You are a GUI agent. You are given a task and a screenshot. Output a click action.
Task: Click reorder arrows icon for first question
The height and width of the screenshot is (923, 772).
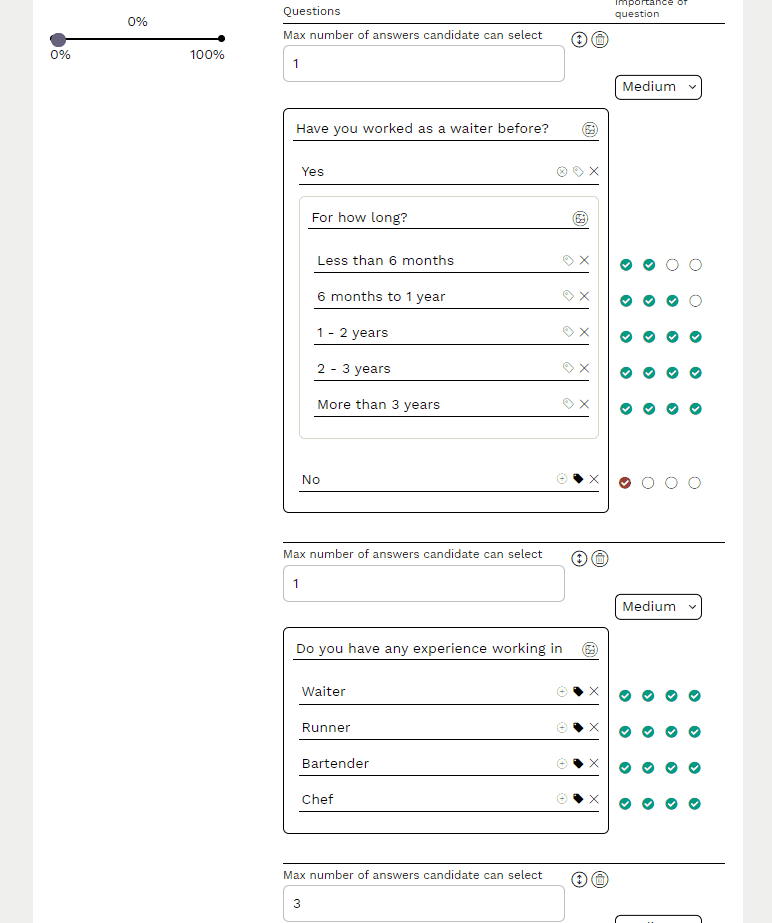click(x=579, y=40)
